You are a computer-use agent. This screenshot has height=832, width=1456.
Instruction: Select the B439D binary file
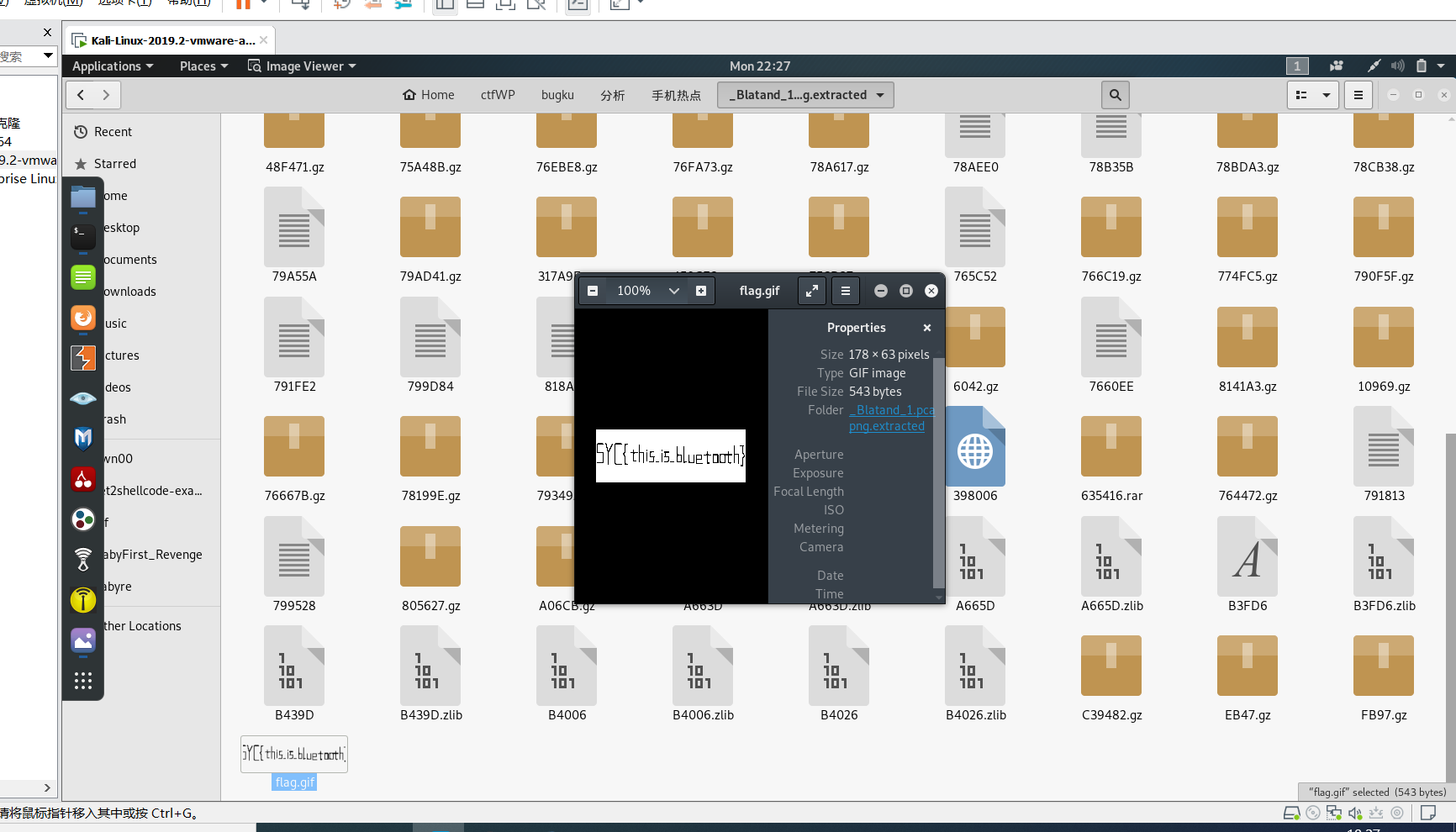[294, 666]
